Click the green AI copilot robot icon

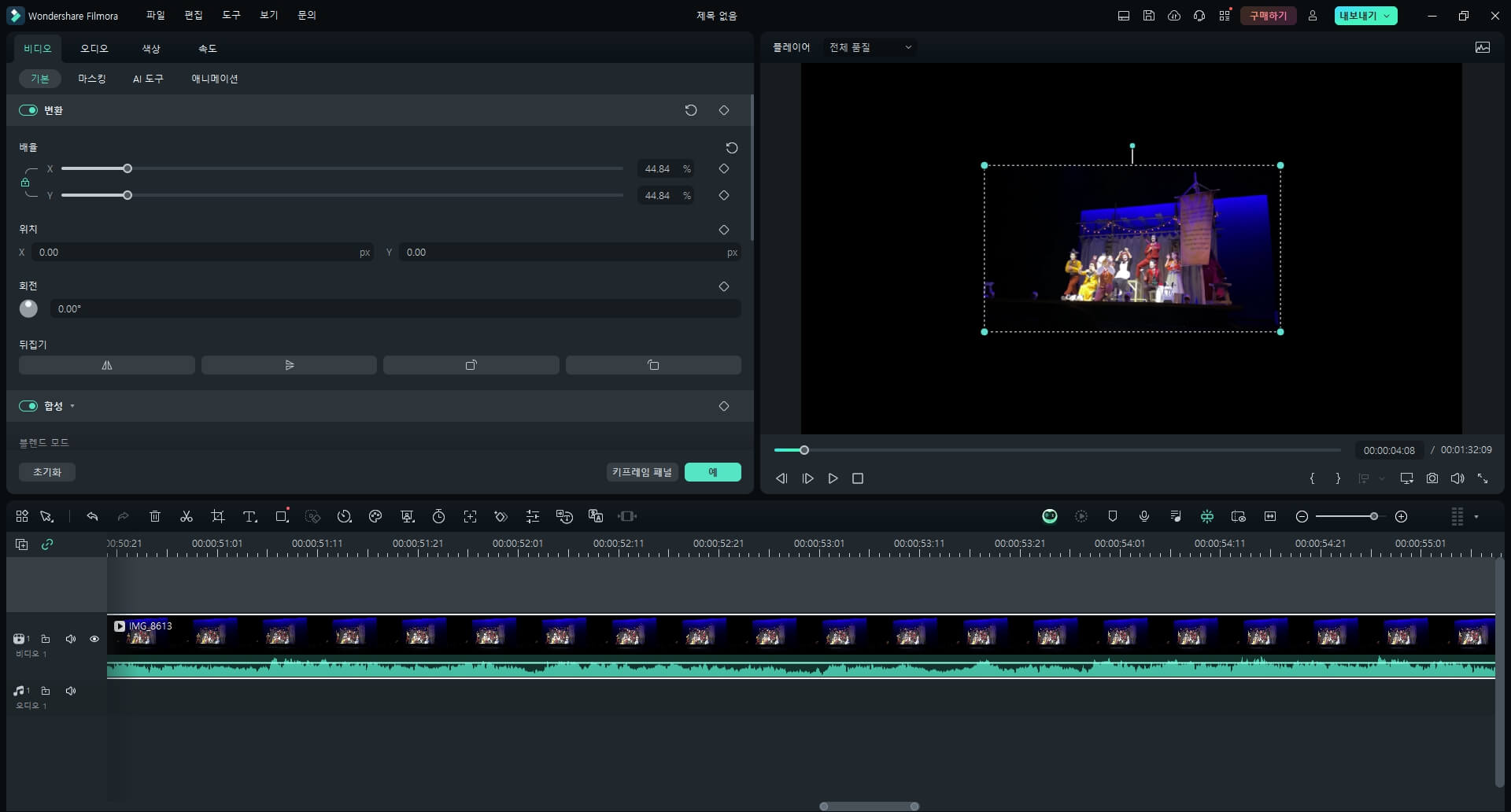click(x=1050, y=516)
